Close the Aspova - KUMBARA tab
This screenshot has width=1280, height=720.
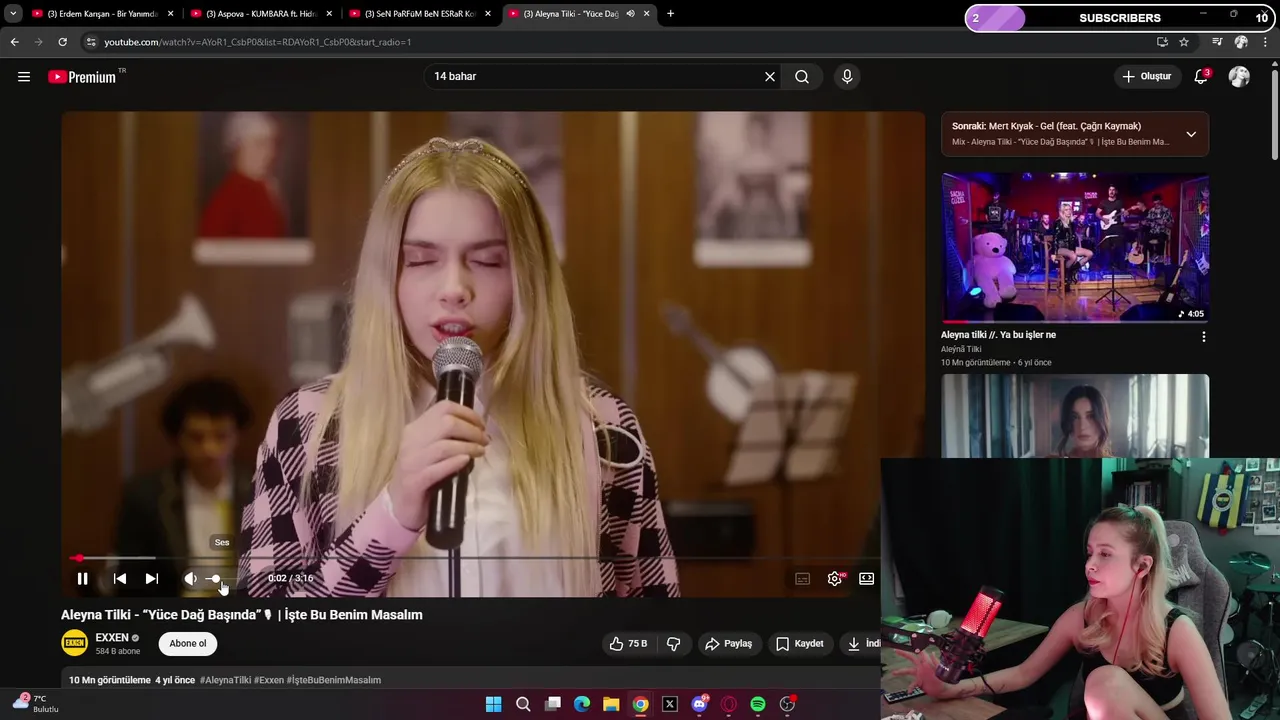point(329,14)
